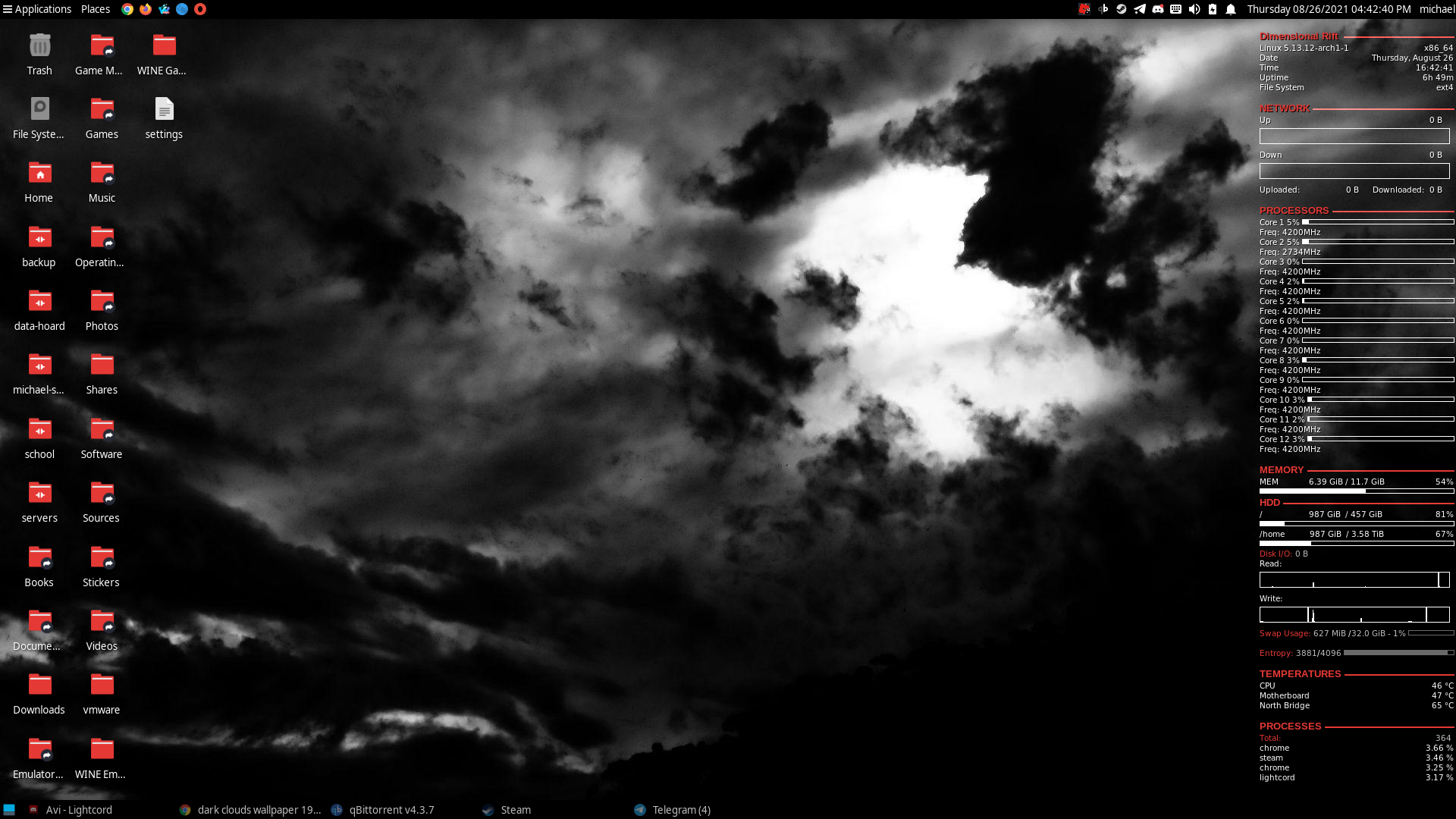The width and height of the screenshot is (1456, 819).
Task: Open the Steam tray icon
Action: point(1121,9)
